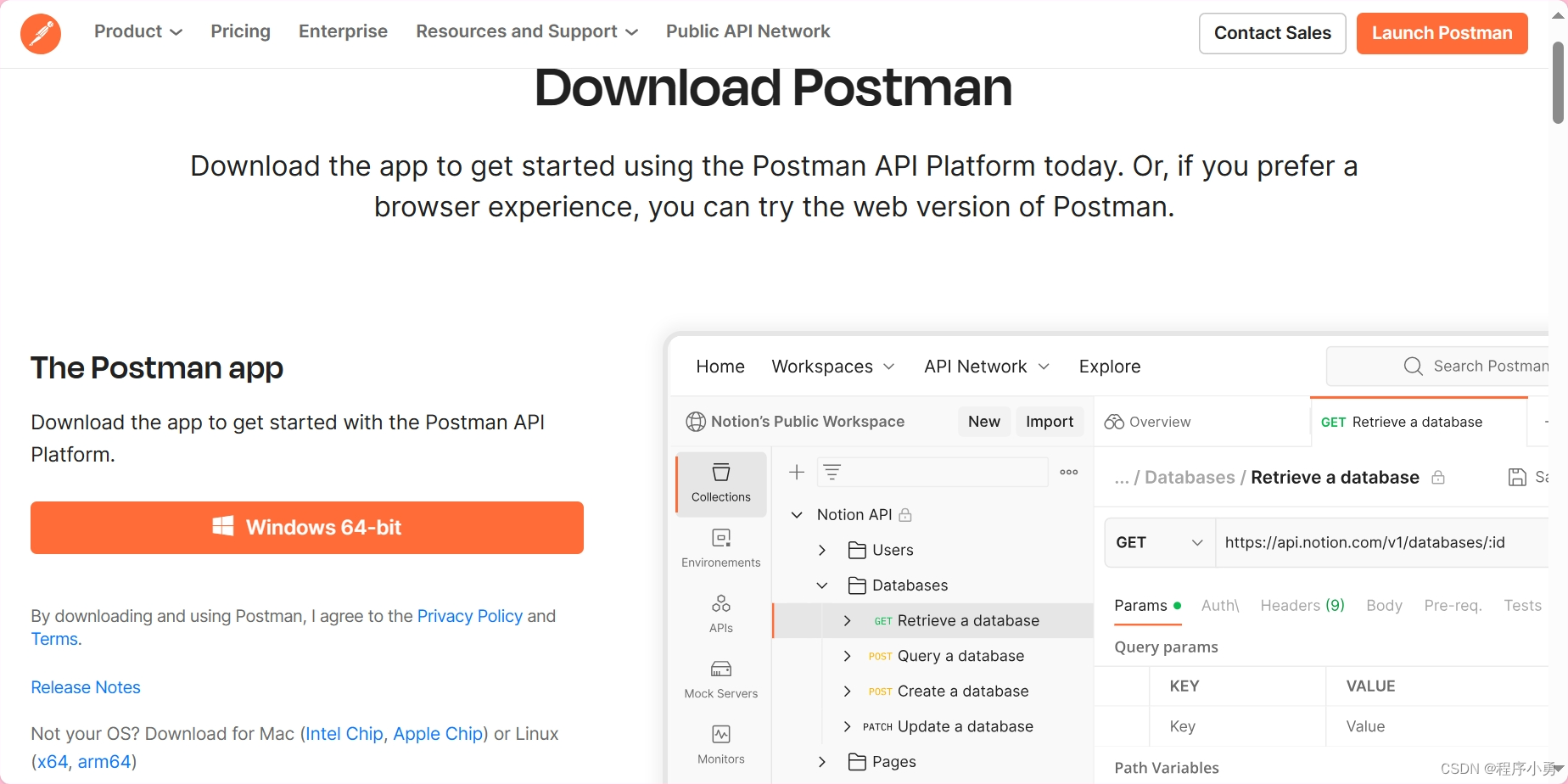Switch to the Headers (9) tab
The width and height of the screenshot is (1568, 784).
tap(1302, 606)
